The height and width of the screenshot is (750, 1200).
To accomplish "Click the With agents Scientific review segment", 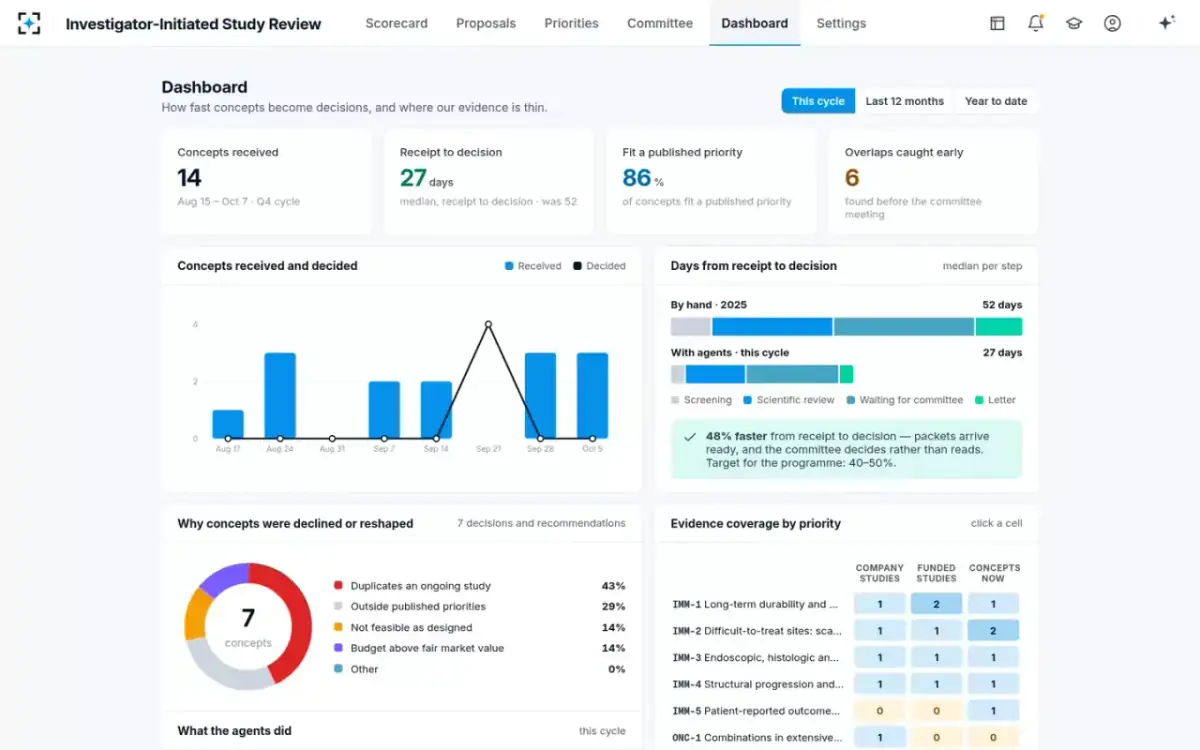I will (x=715, y=374).
